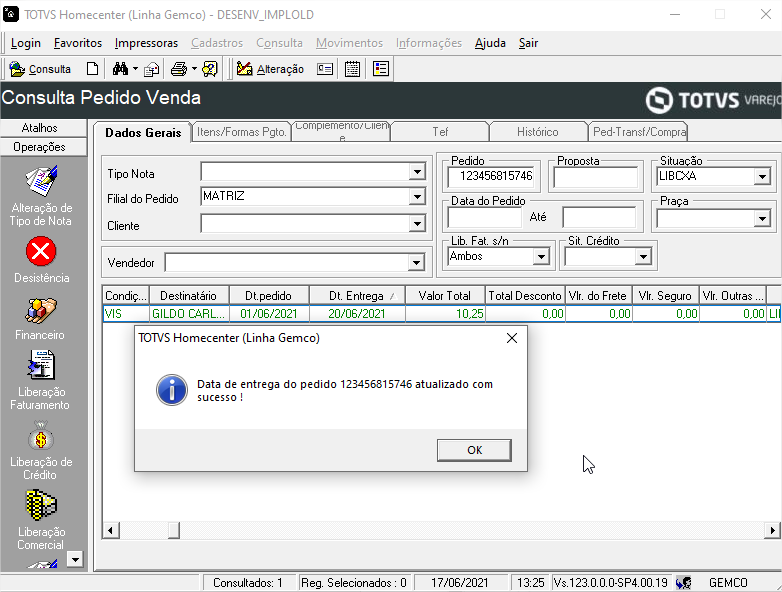Viewport: 782px width, 592px height.
Task: Click the binoculars search icon
Action: (120, 69)
